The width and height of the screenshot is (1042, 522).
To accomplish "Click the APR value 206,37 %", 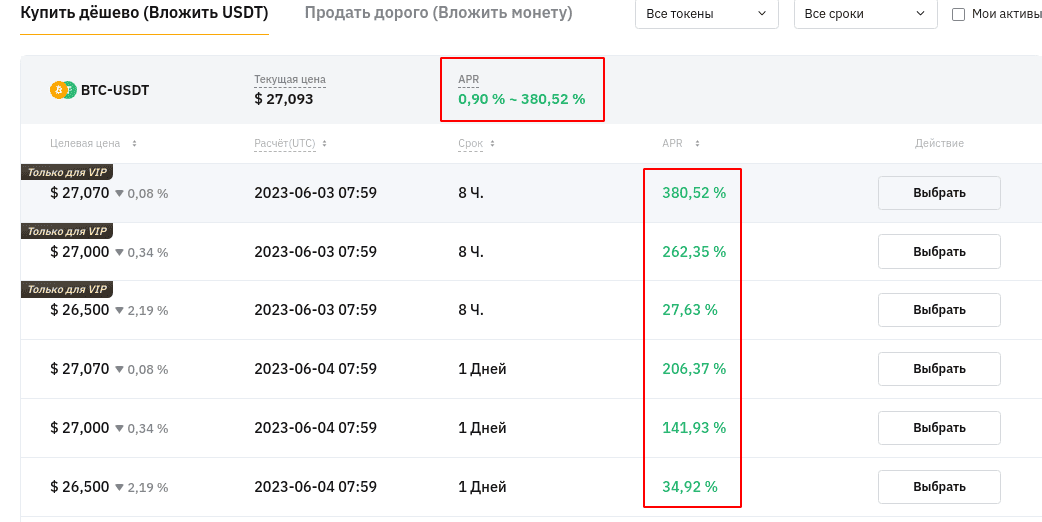I will click(x=694, y=369).
